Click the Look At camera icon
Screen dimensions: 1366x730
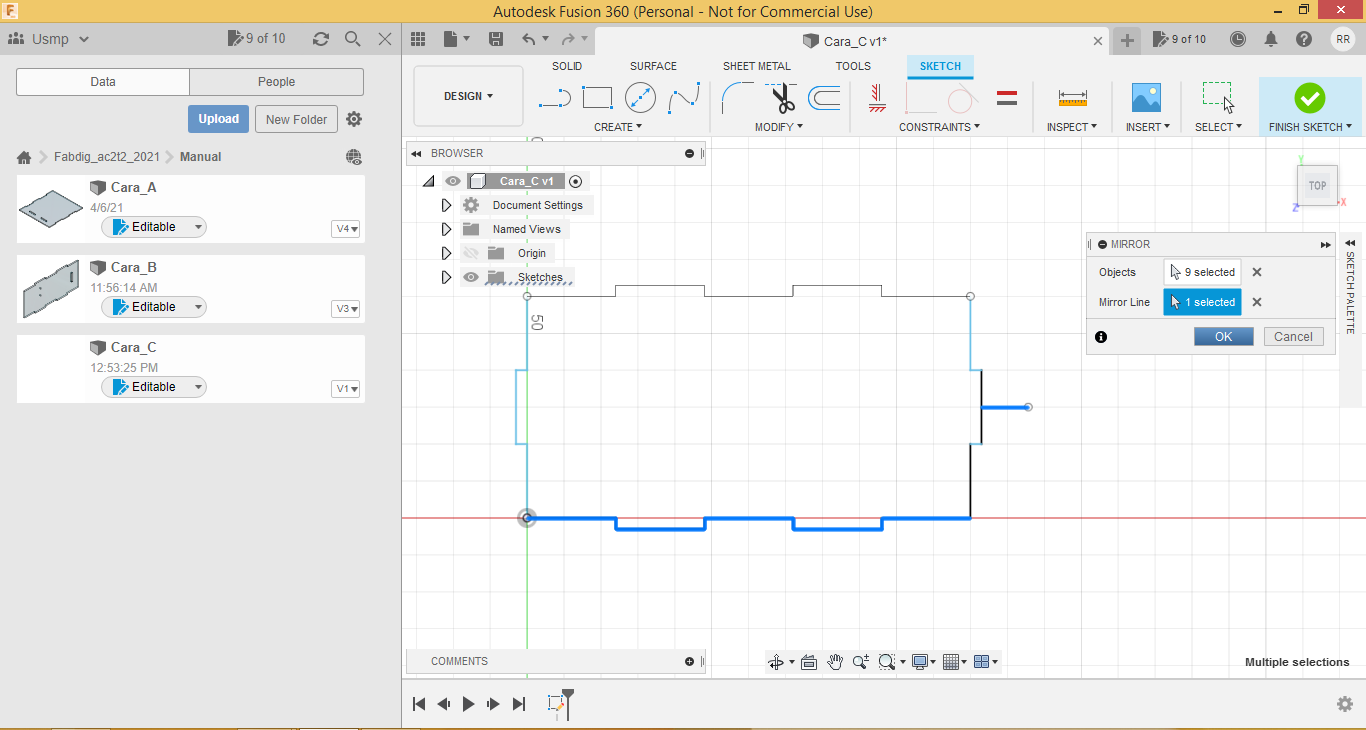click(809, 662)
